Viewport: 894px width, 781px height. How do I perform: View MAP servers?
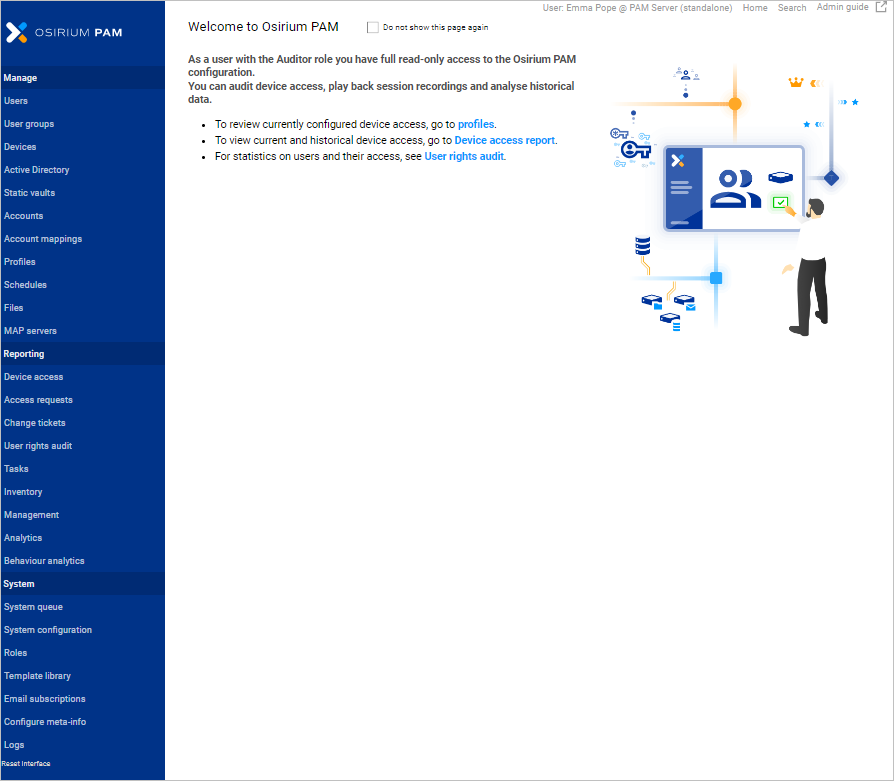(x=30, y=330)
